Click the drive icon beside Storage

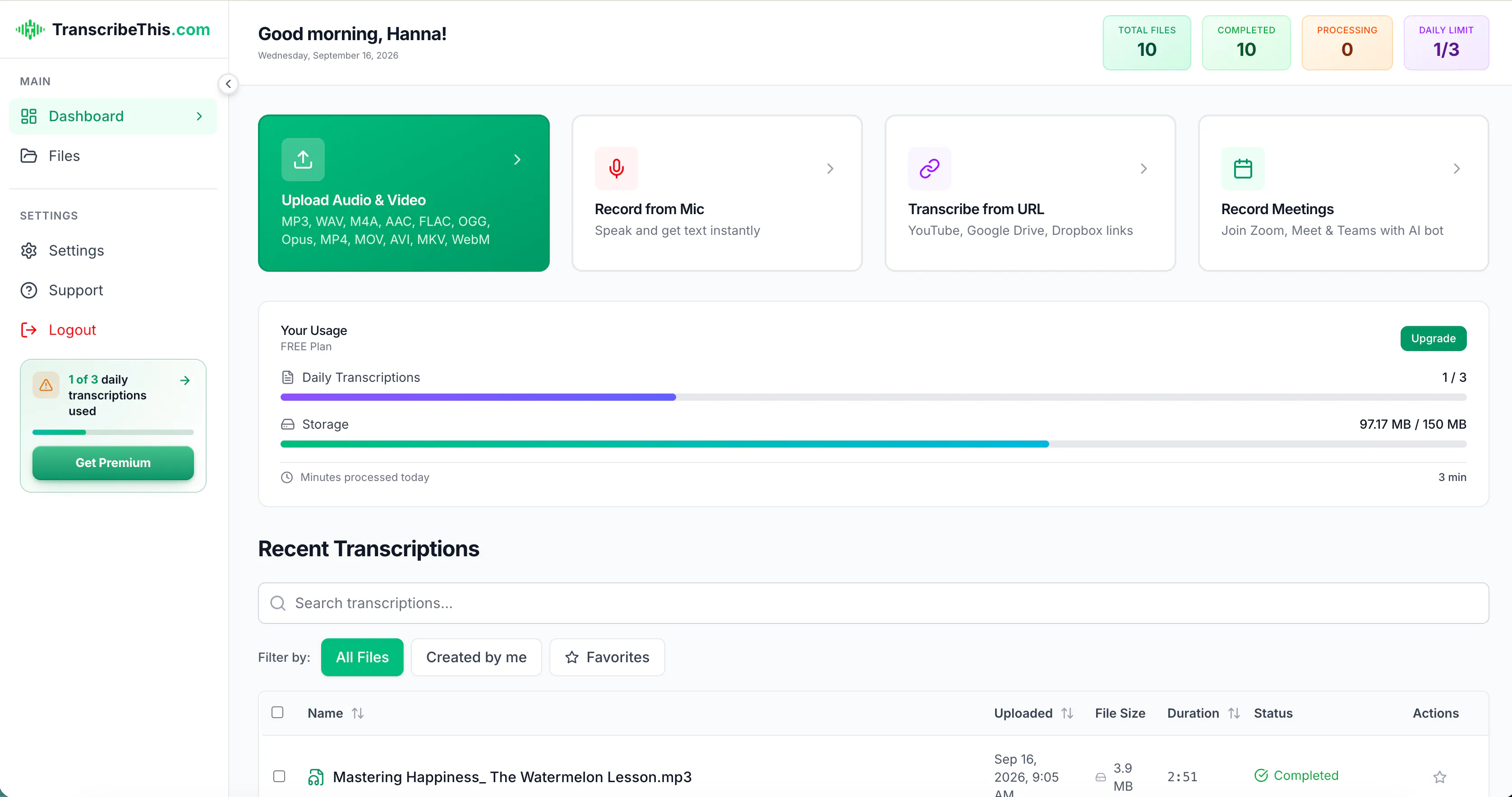[x=288, y=424]
